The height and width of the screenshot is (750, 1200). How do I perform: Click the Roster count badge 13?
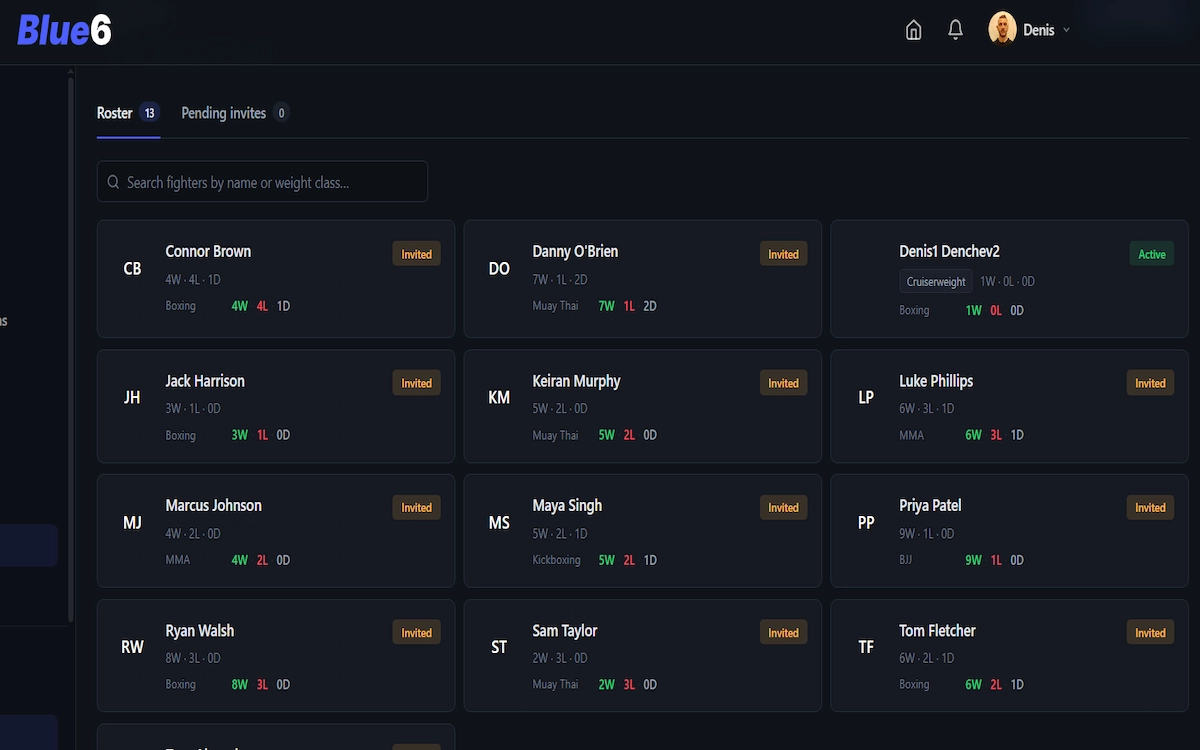(150, 113)
